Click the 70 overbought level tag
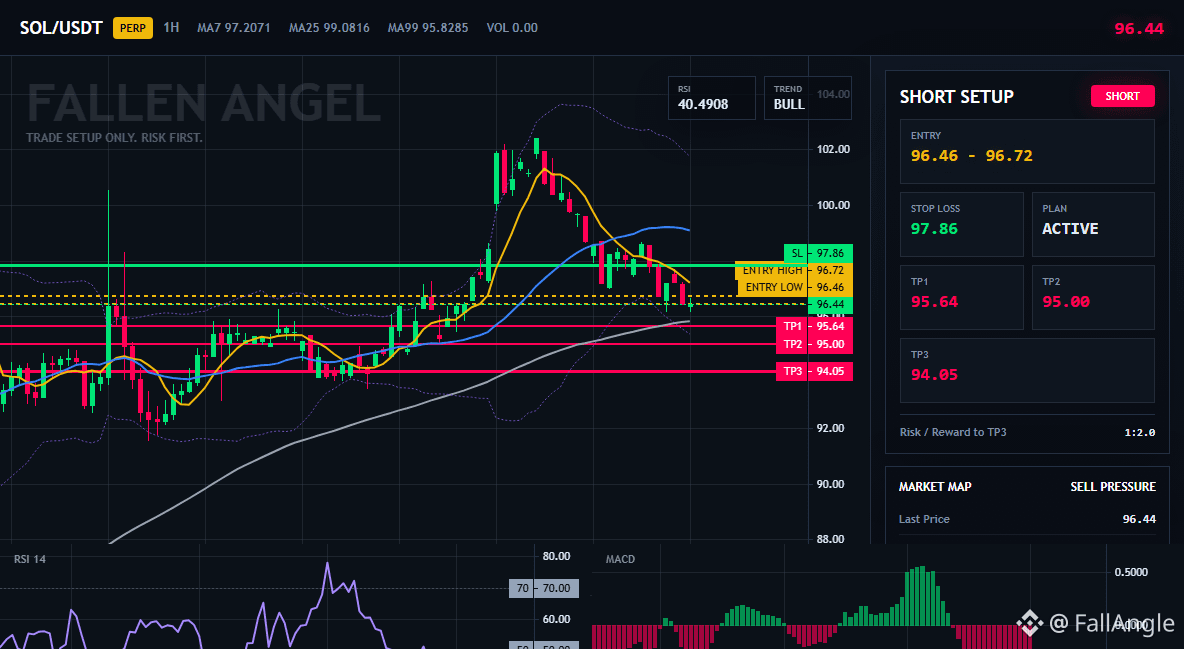 tap(544, 588)
